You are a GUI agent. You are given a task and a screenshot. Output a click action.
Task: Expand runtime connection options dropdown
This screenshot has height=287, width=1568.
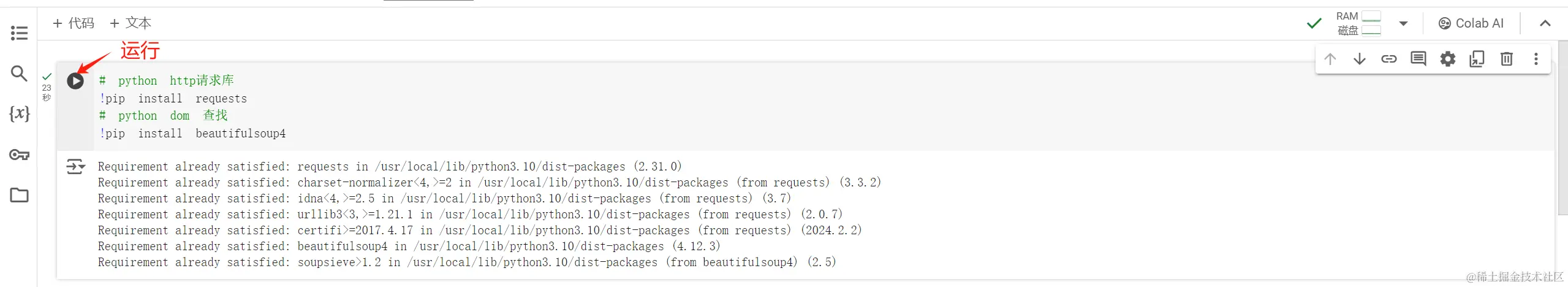click(1403, 24)
